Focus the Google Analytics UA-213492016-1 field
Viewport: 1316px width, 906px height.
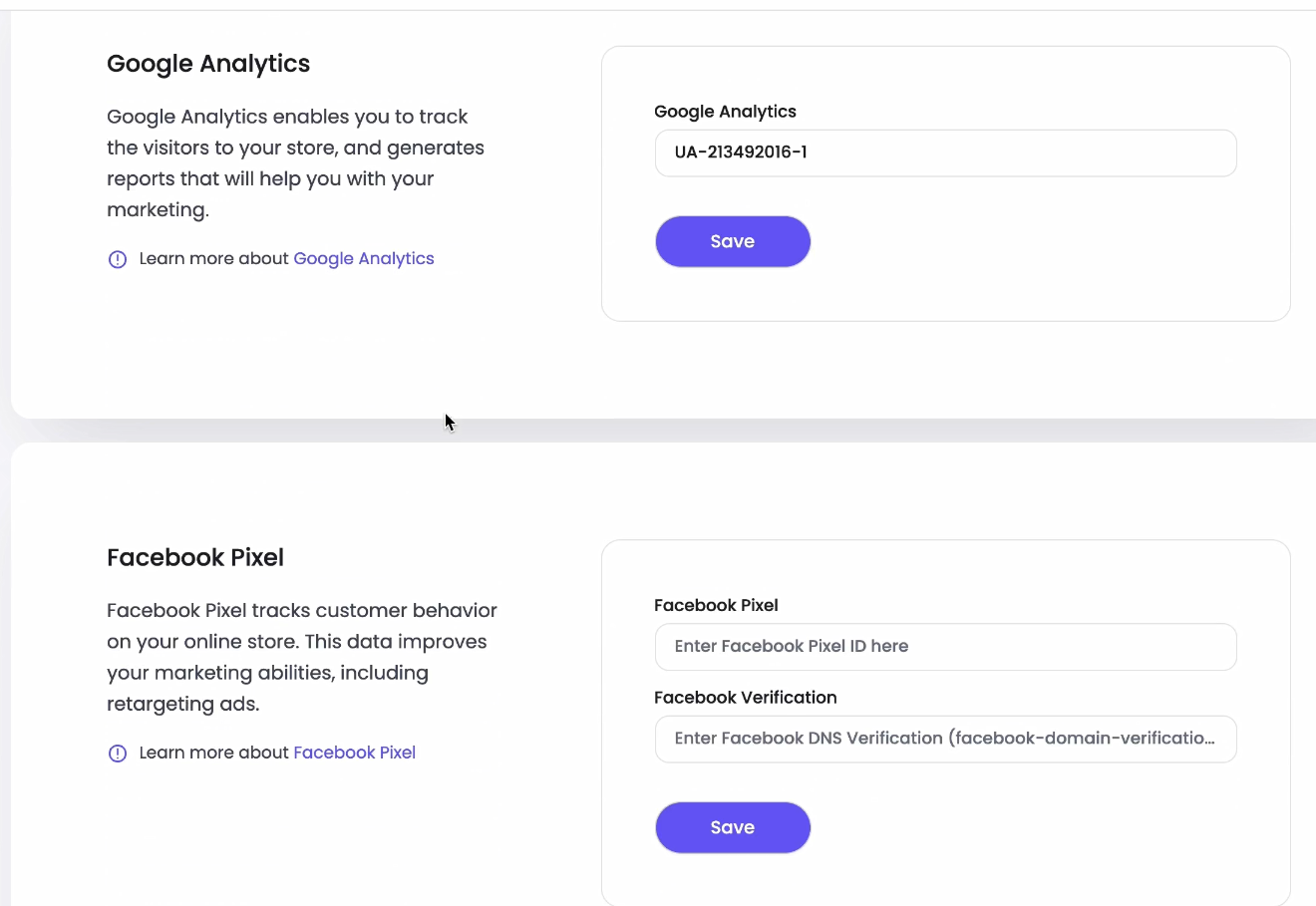(944, 152)
